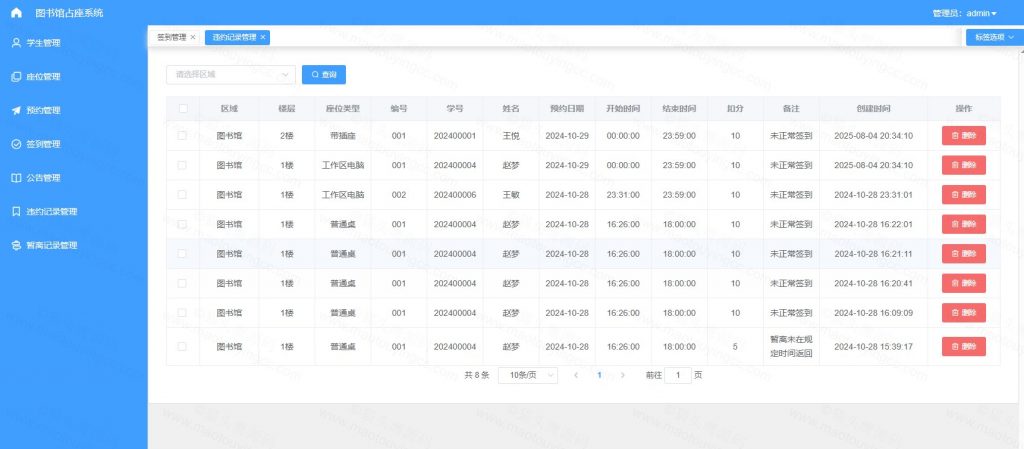Screen dimensions: 1024x449
Task: Delete the record created 2024-10-28 16:09:09
Action: point(963,313)
